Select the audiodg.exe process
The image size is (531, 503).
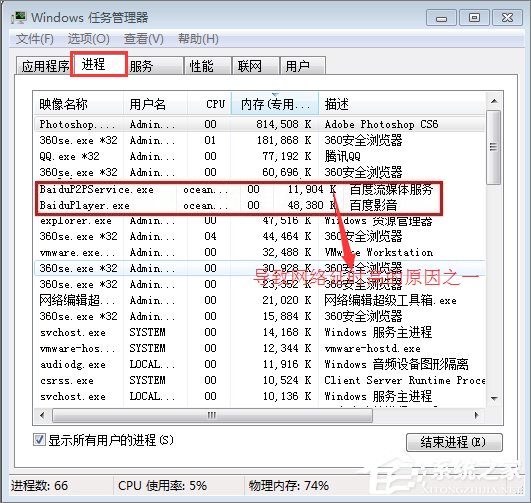point(259,364)
